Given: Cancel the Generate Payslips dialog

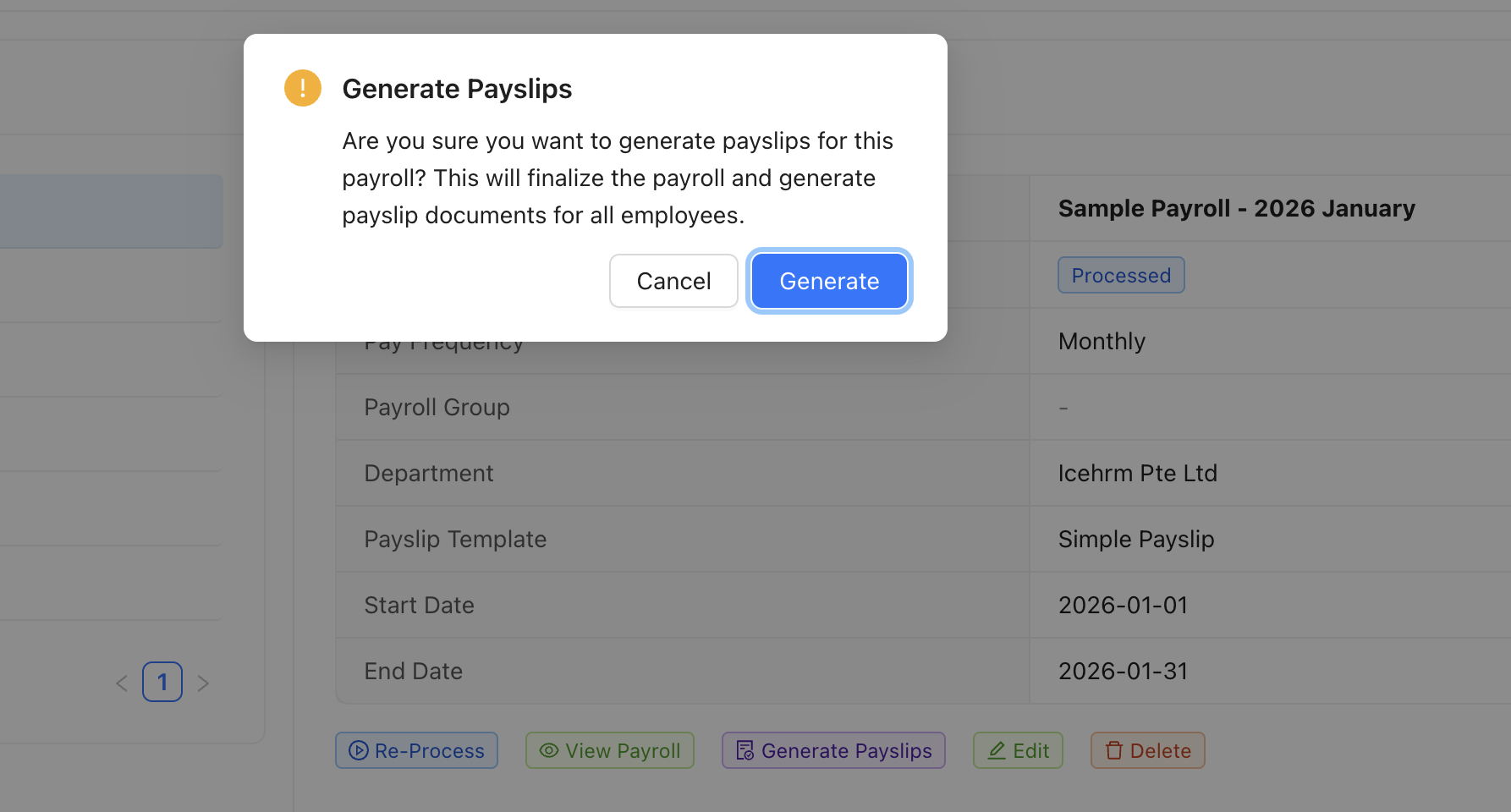Looking at the screenshot, I should click(673, 281).
